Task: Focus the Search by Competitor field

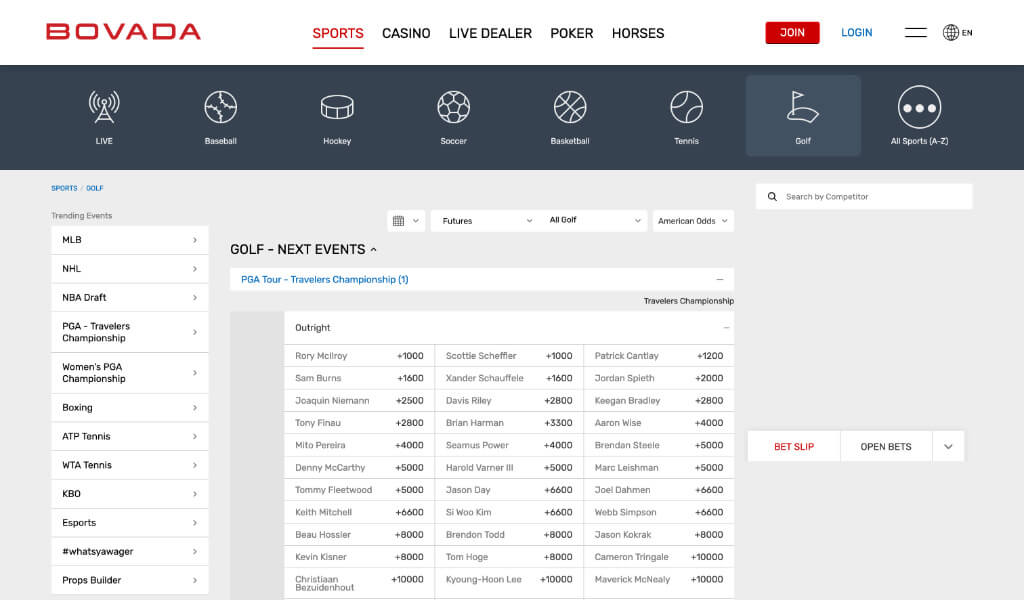Action: click(x=864, y=197)
